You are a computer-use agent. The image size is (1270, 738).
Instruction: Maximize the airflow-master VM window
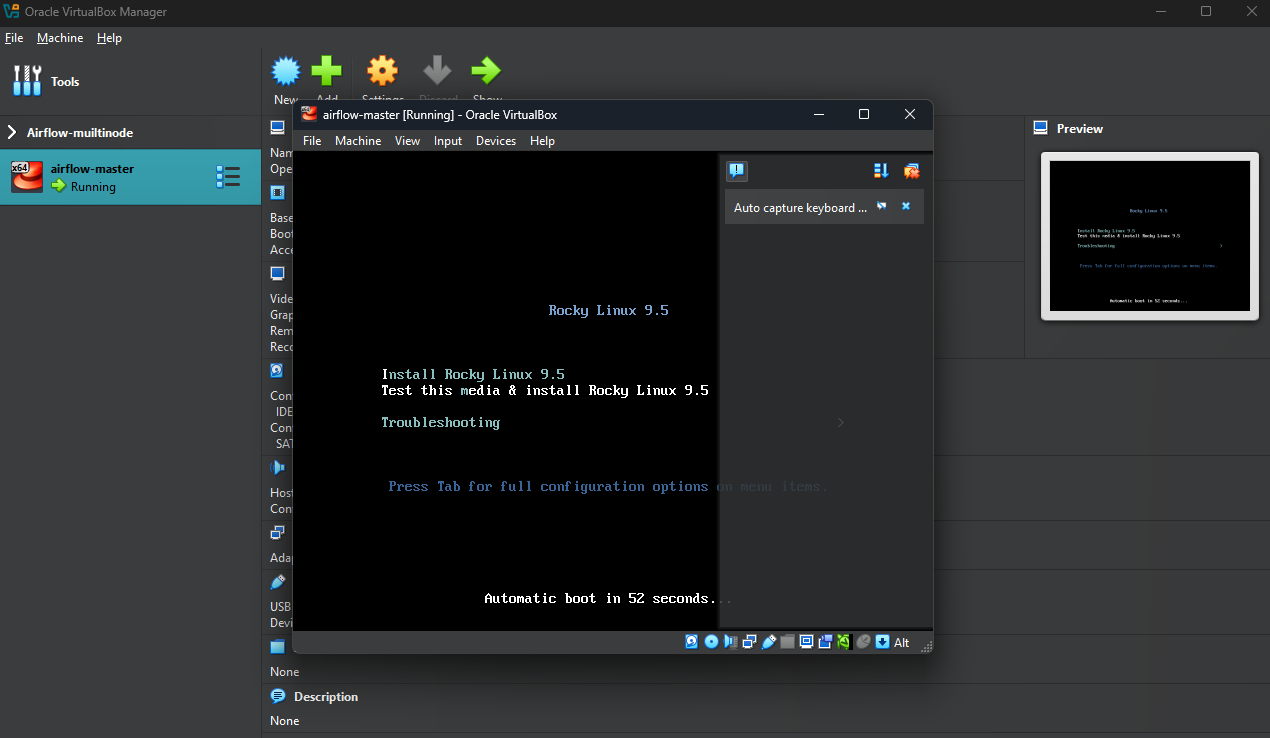(864, 114)
